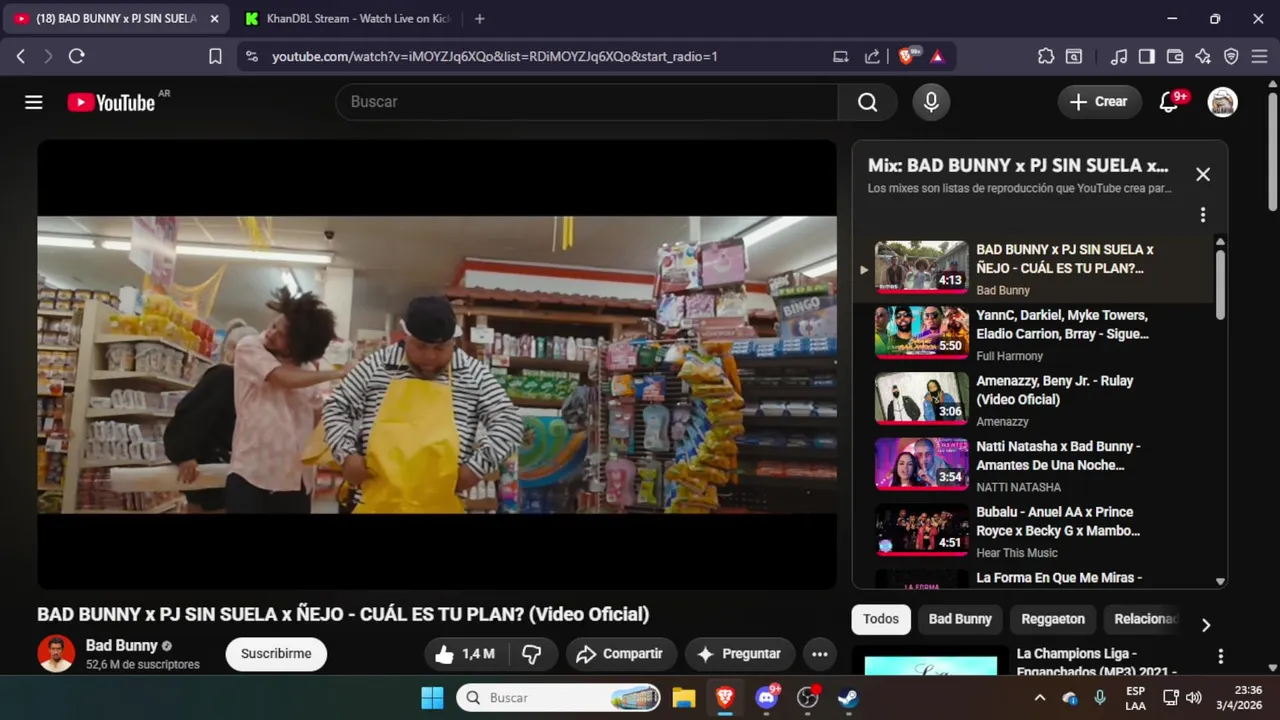Bookmark this page icon

215,56
